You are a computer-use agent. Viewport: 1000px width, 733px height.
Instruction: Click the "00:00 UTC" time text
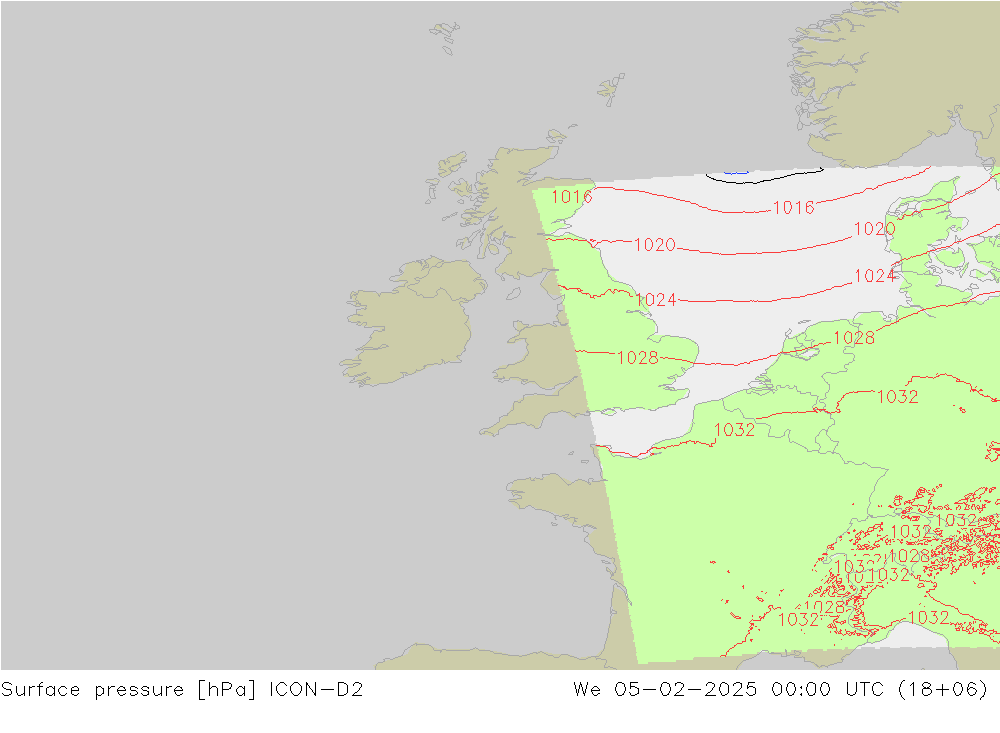click(828, 690)
